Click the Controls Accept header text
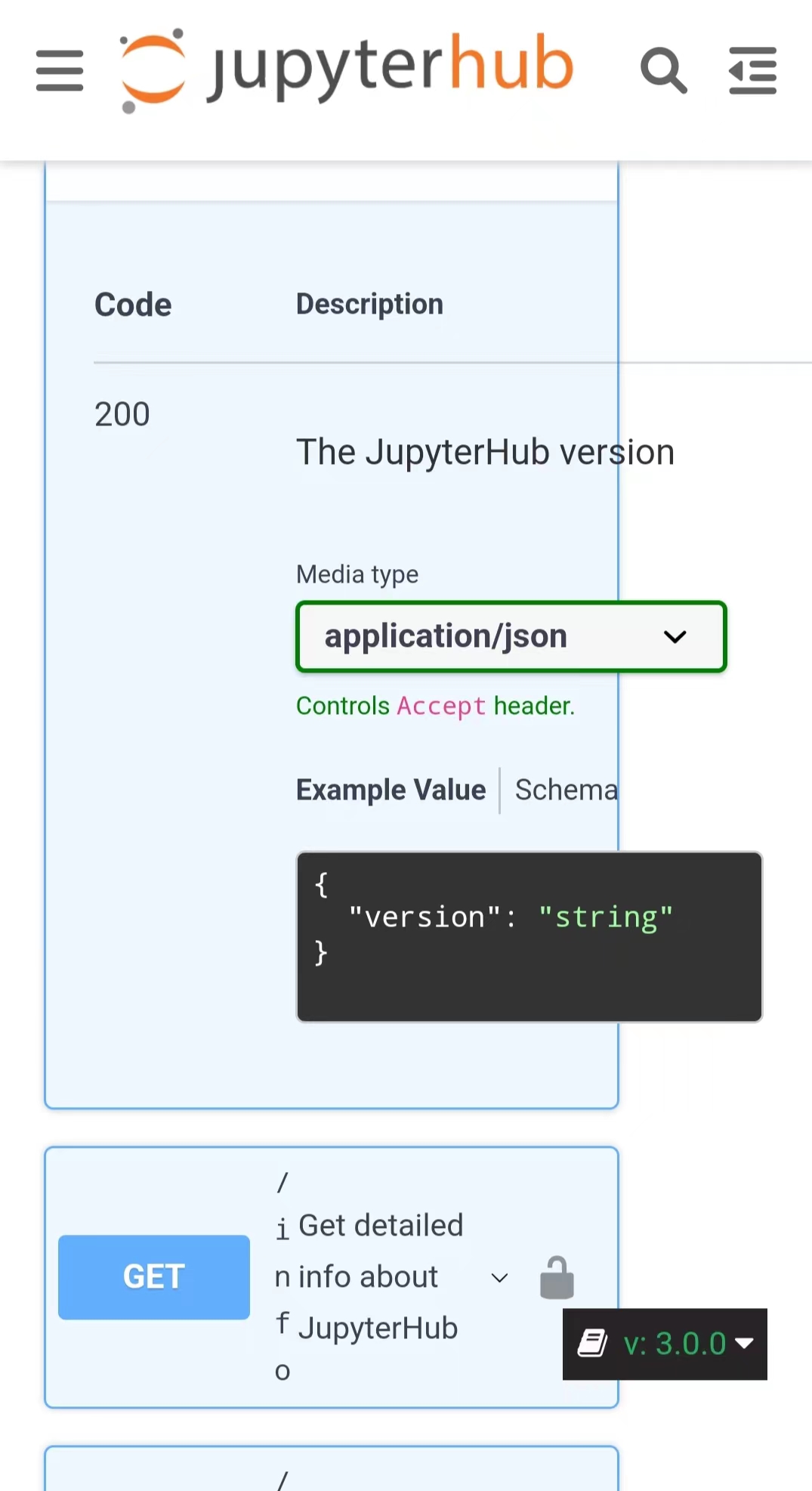The width and height of the screenshot is (812, 1491). (x=436, y=706)
